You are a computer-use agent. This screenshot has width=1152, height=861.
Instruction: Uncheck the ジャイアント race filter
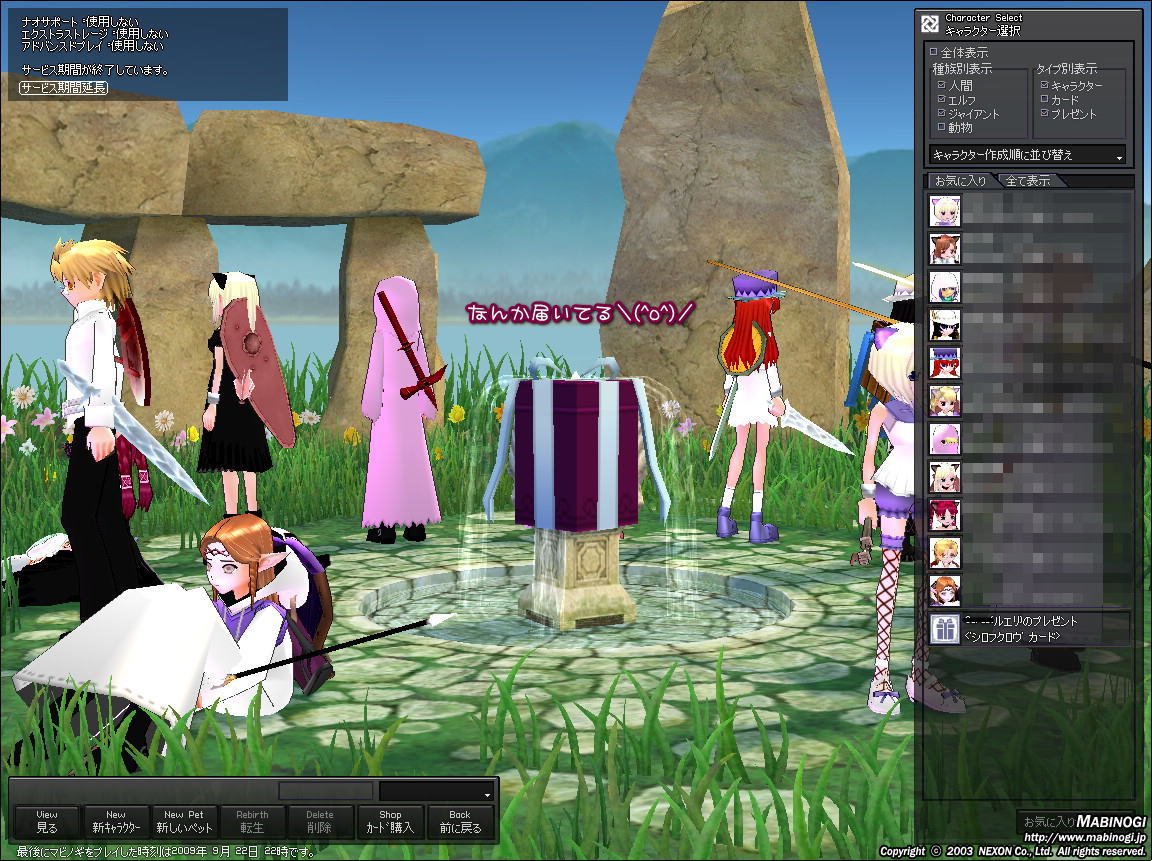tap(941, 113)
